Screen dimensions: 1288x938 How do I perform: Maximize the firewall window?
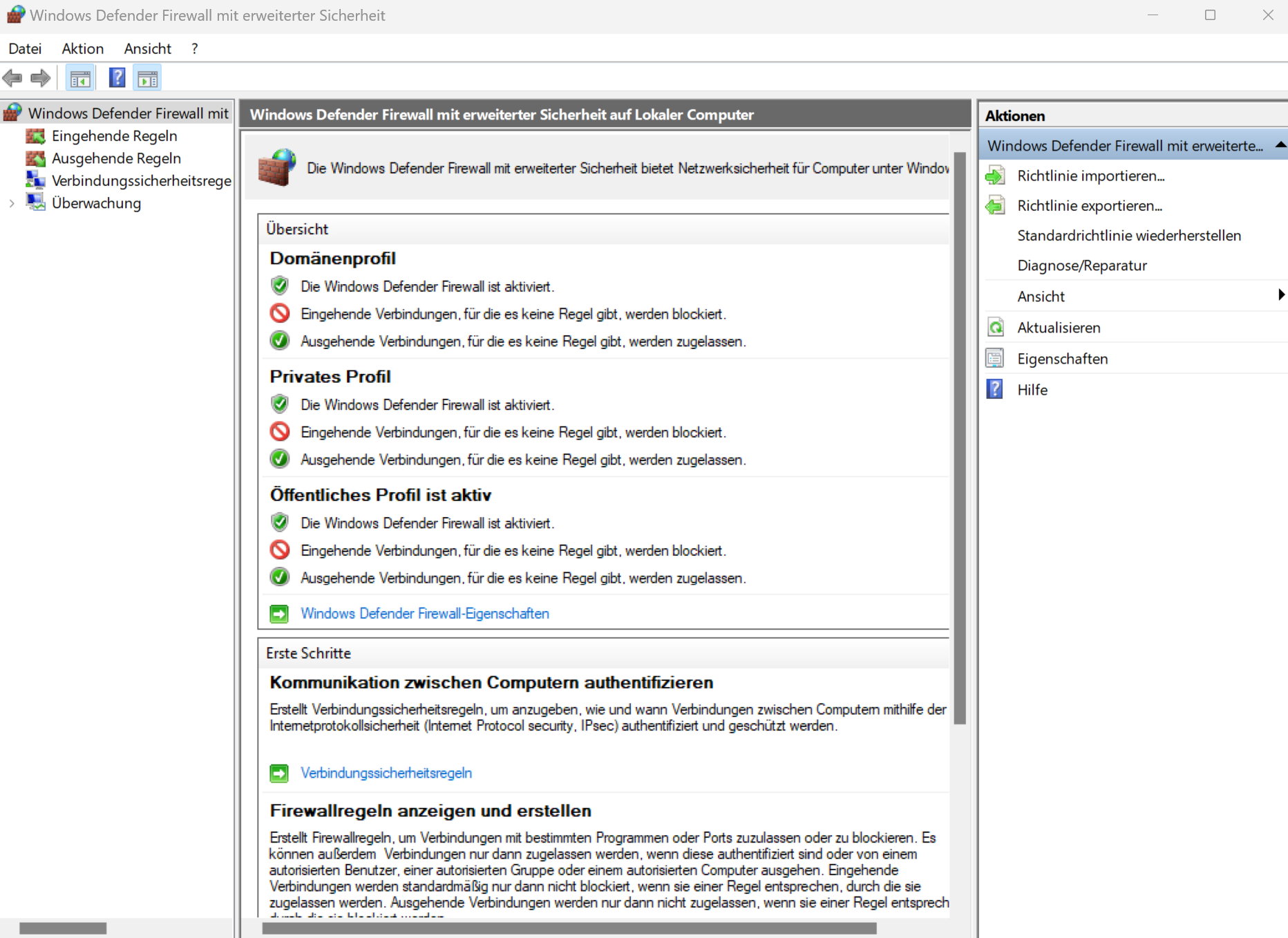coord(1210,15)
